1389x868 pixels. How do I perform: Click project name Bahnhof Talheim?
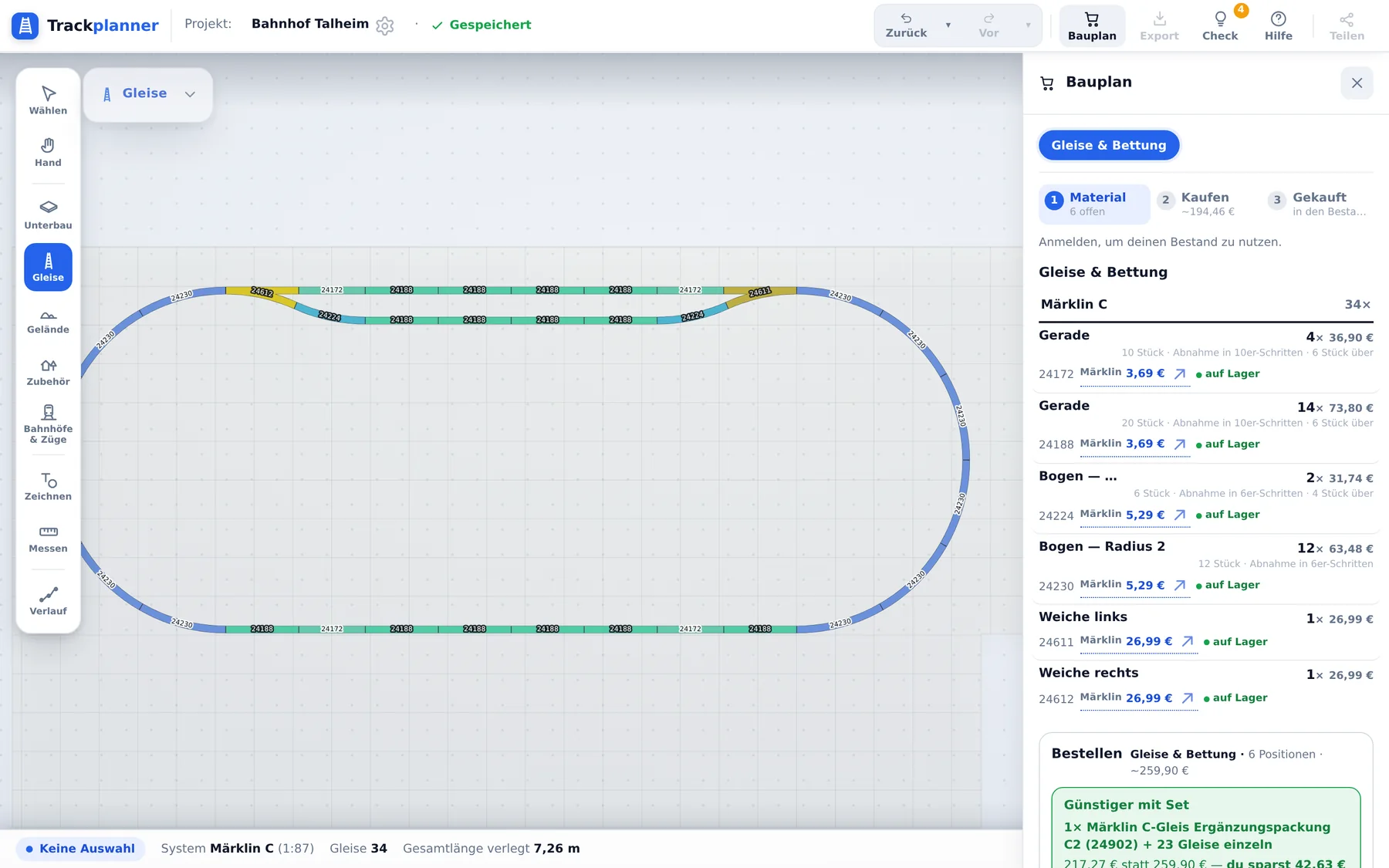tap(310, 24)
